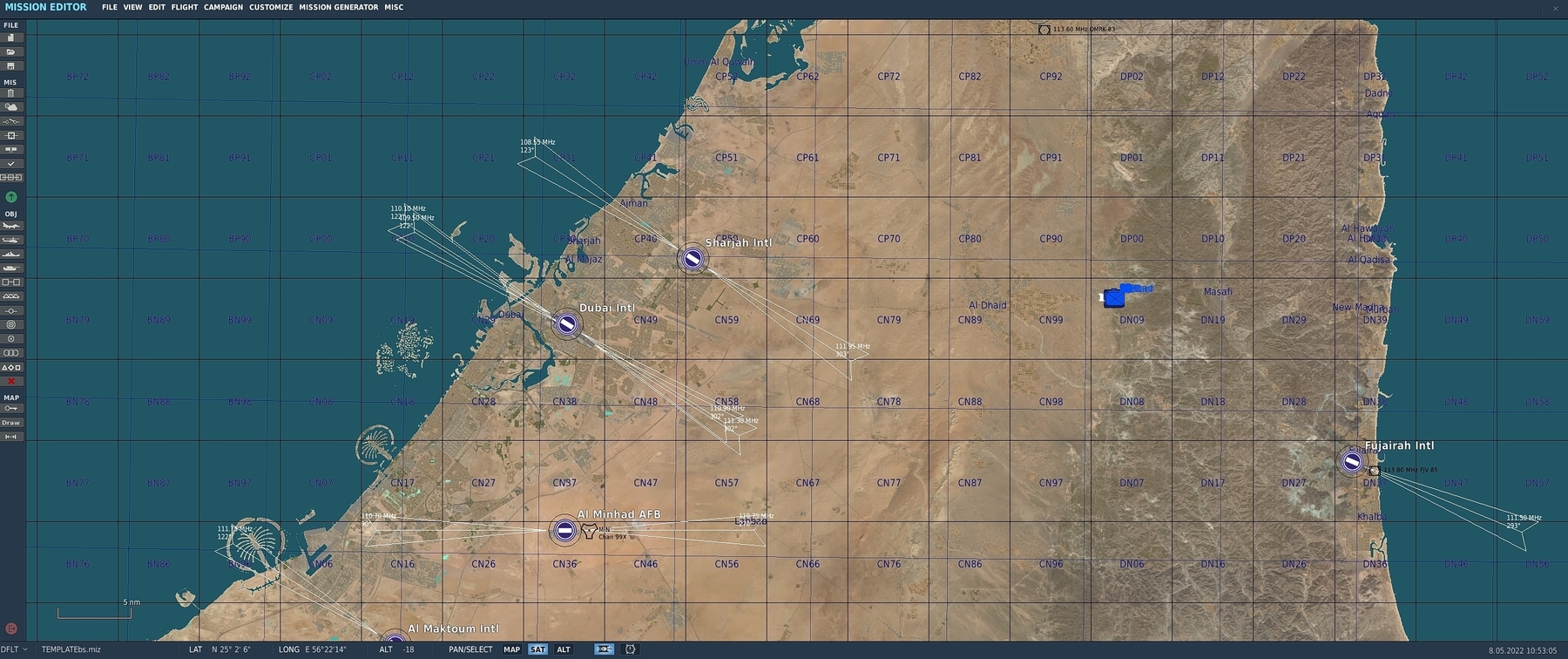1568x659 pixels.
Task: Click the save mission disk icon
Action: (x=11, y=66)
